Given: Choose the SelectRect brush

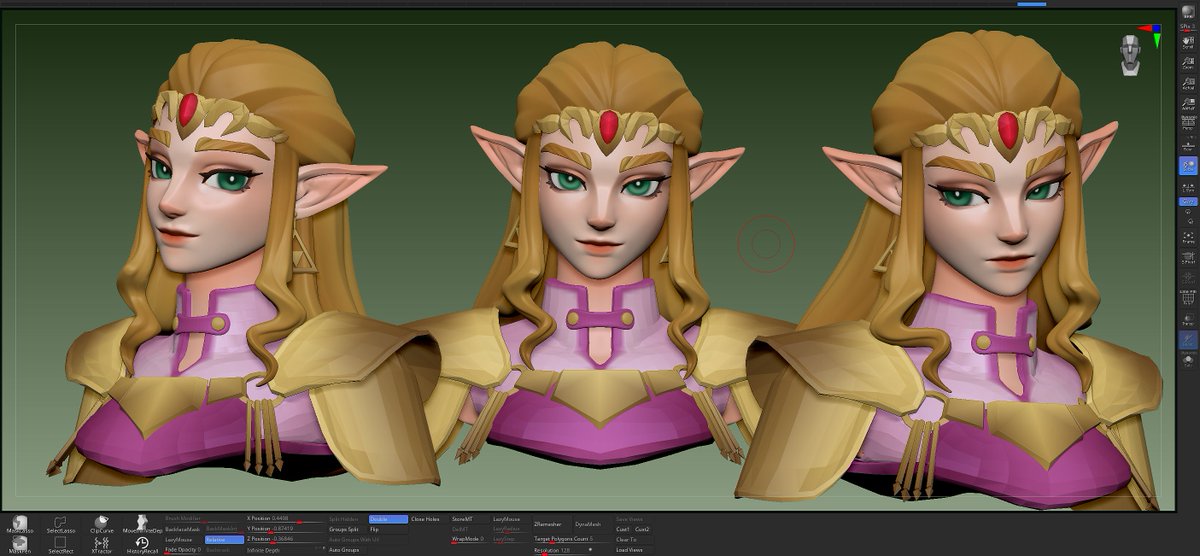Looking at the screenshot, I should (x=61, y=545).
